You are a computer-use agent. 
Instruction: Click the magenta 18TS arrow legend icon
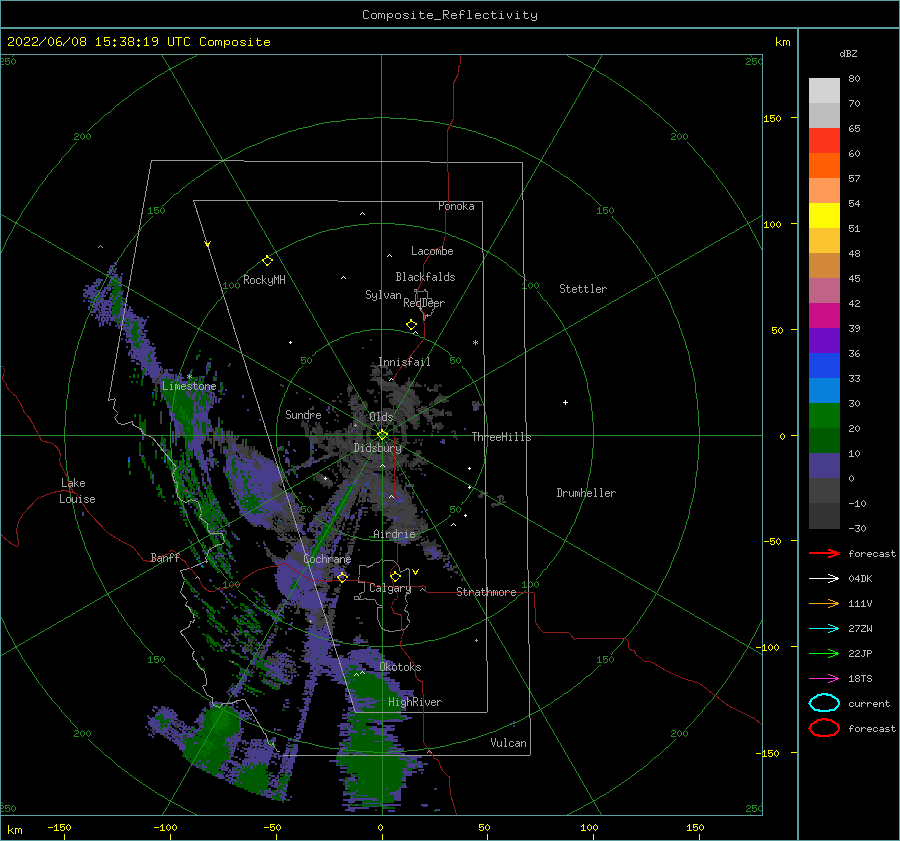pos(824,679)
